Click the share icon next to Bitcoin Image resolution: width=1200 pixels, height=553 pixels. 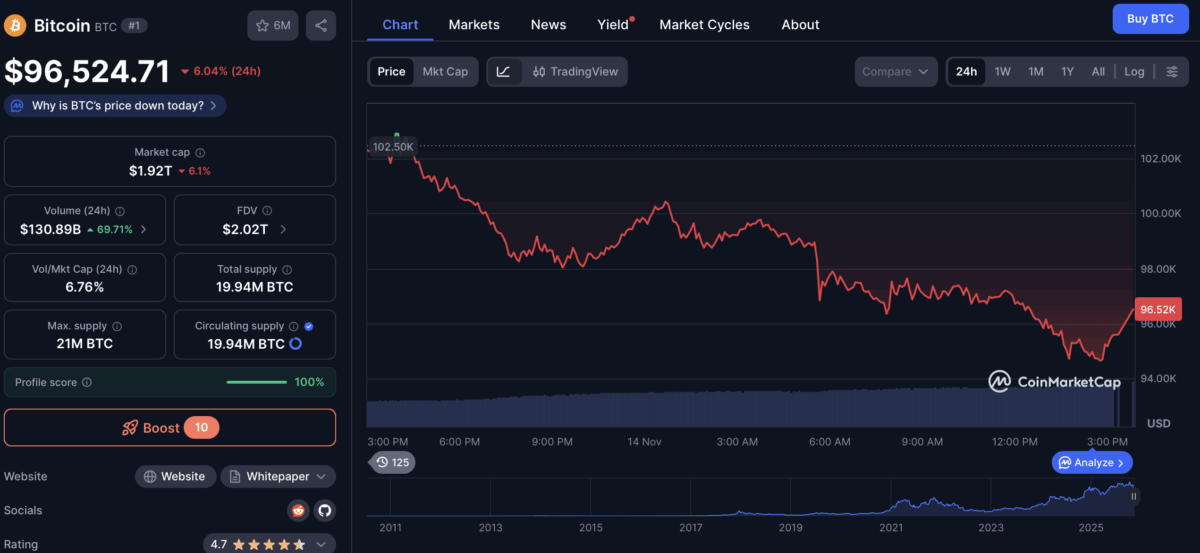click(320, 25)
